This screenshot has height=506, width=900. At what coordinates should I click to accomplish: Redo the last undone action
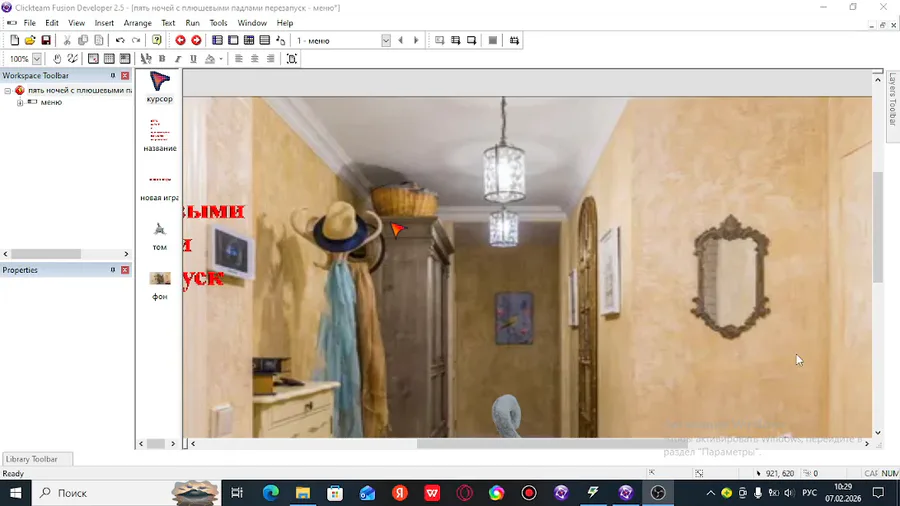click(x=136, y=40)
